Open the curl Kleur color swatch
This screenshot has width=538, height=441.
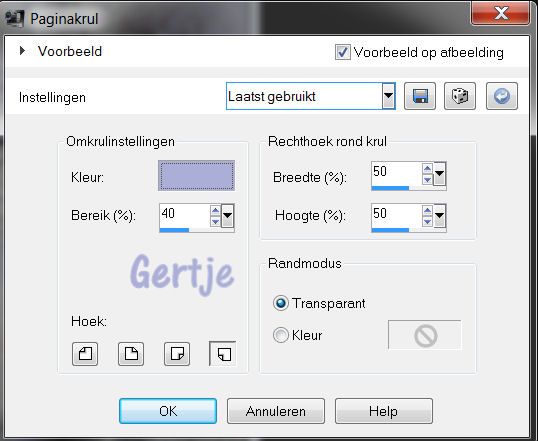(197, 175)
